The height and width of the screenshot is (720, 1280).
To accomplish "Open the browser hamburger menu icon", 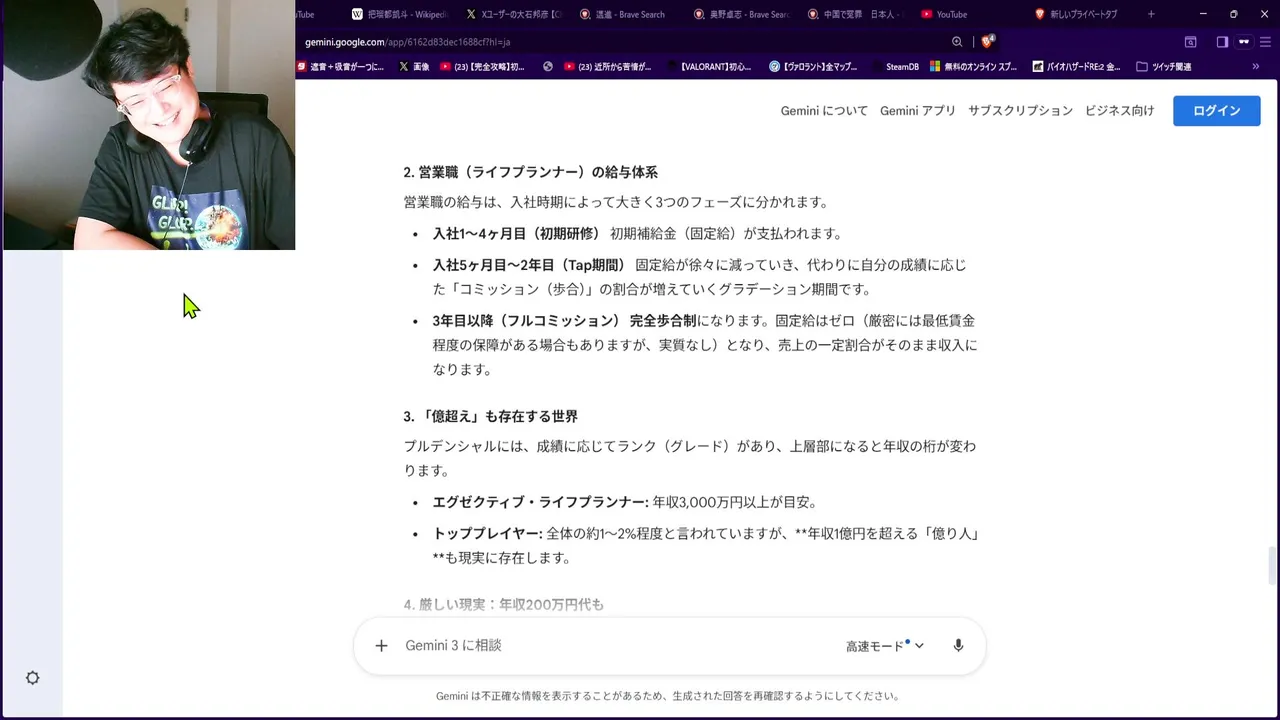I will [x=1265, y=42].
